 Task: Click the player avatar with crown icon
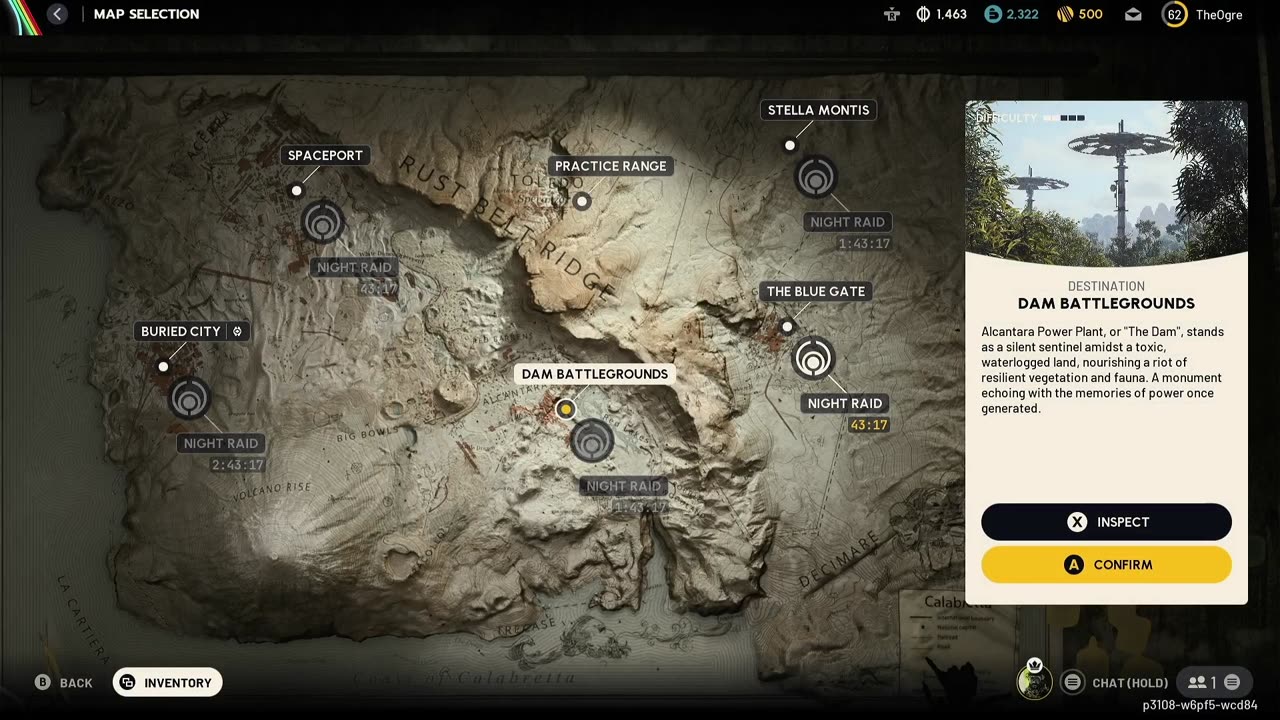coord(1034,680)
